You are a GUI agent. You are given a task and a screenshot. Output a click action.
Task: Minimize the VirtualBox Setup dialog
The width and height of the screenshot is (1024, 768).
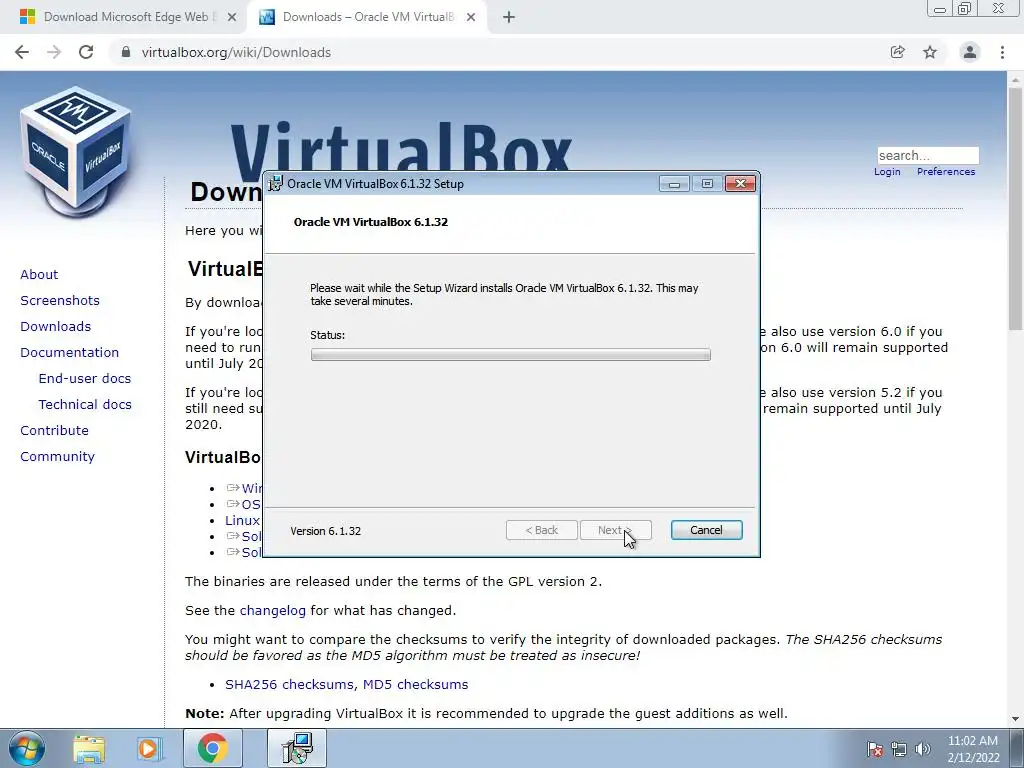pos(674,184)
